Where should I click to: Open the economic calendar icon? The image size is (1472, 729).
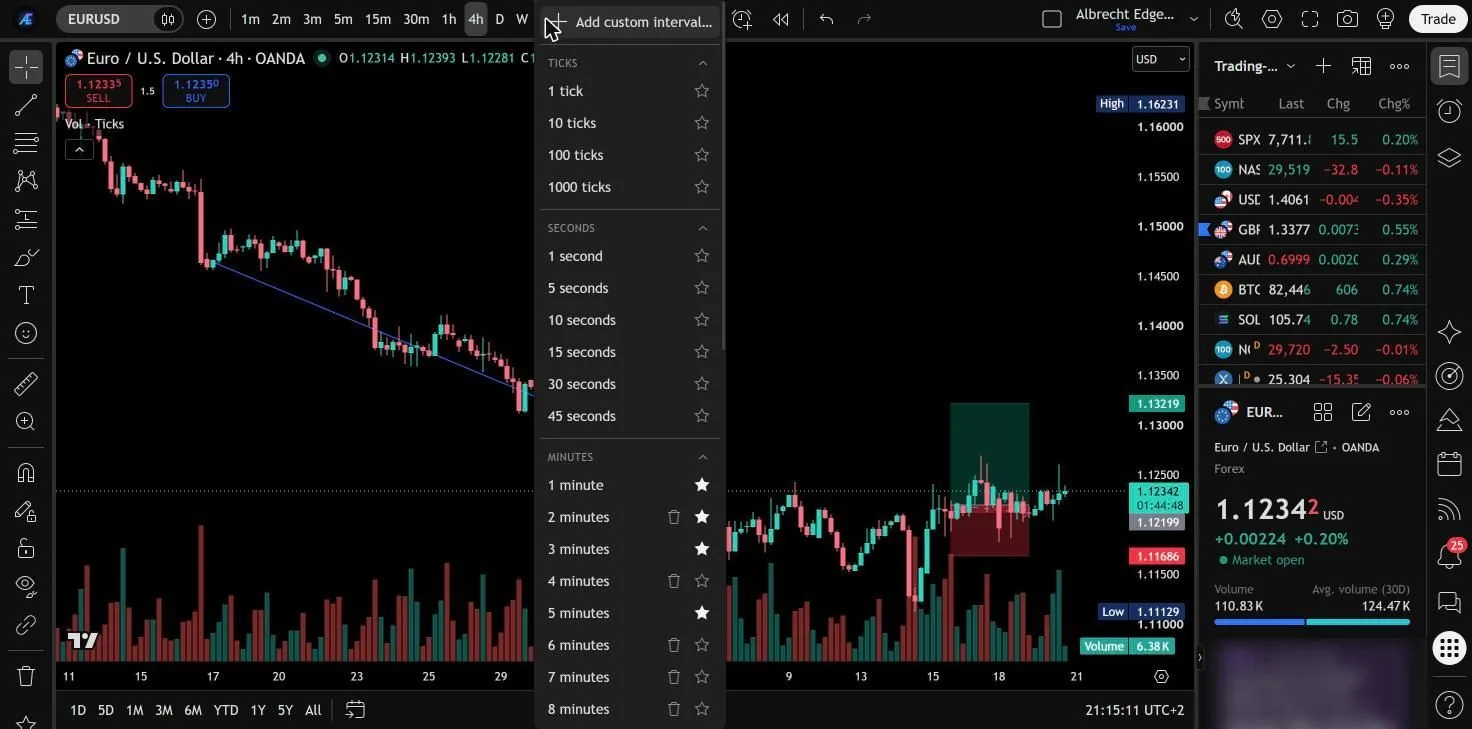[x=1449, y=463]
